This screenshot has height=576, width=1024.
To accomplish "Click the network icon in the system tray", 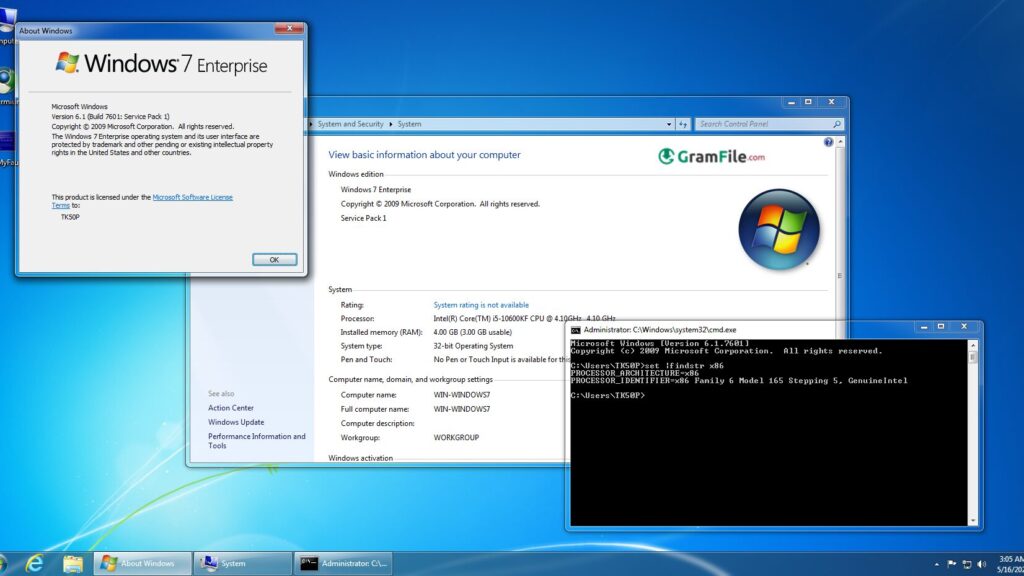I will click(966, 565).
